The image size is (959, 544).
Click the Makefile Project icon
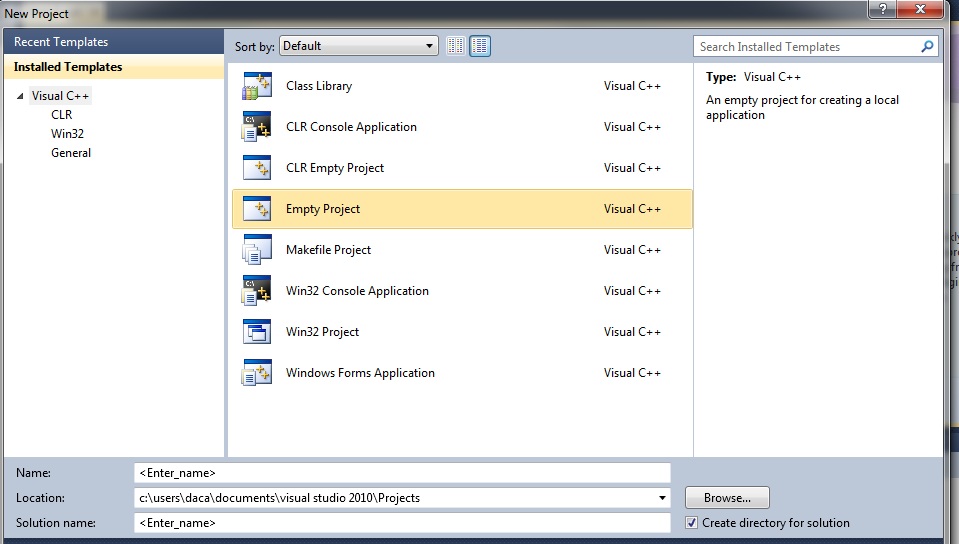click(x=257, y=250)
